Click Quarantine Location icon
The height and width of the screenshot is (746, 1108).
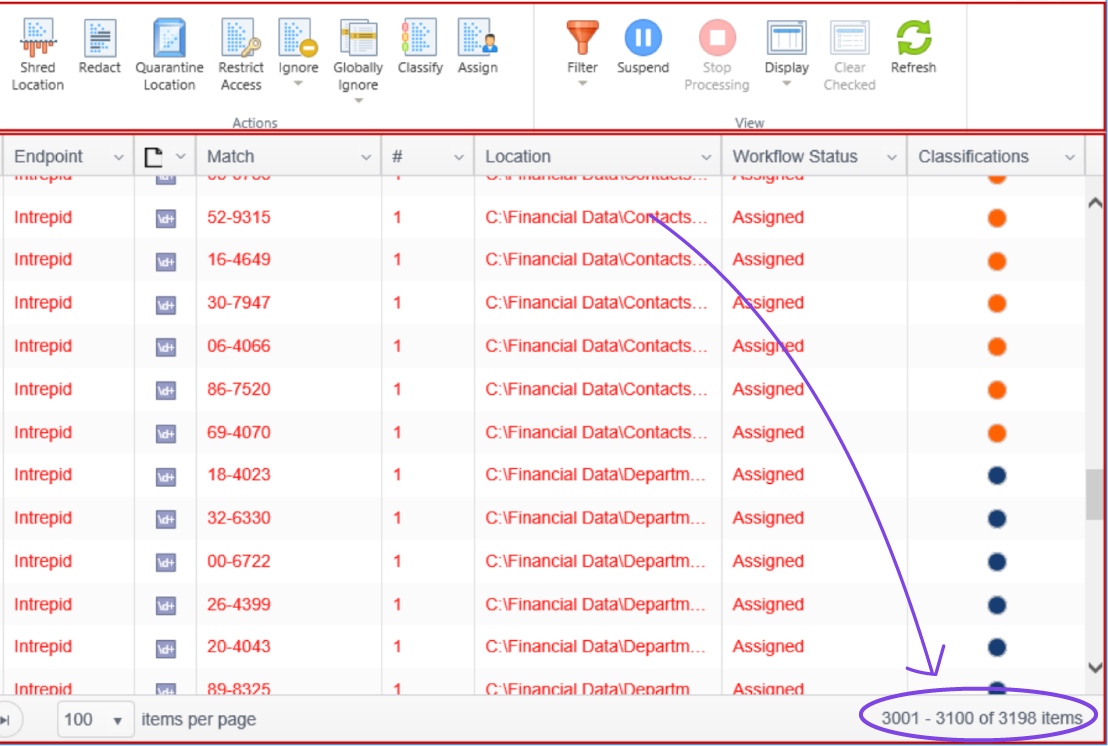pyautogui.click(x=170, y=37)
